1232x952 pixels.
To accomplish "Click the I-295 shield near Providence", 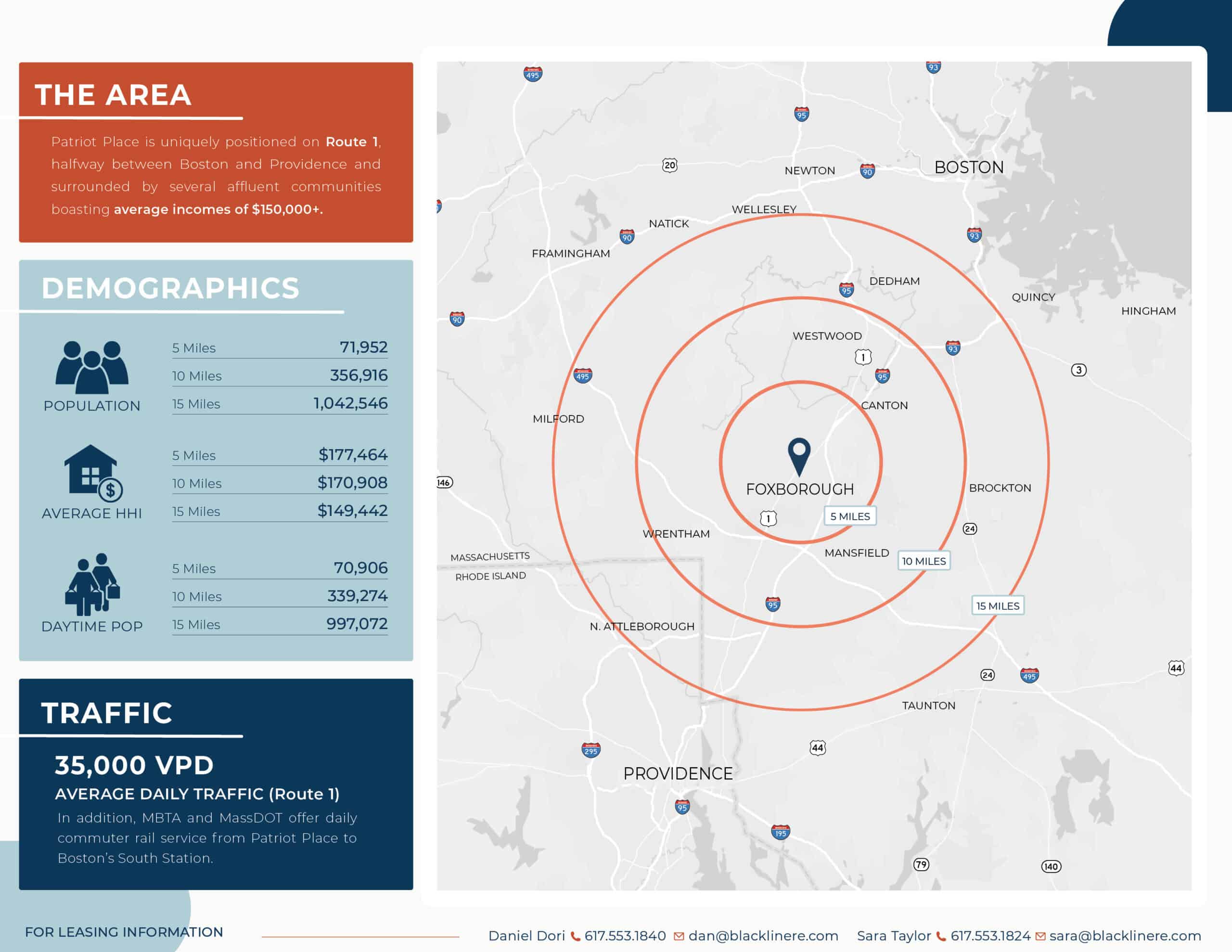I will (x=590, y=750).
